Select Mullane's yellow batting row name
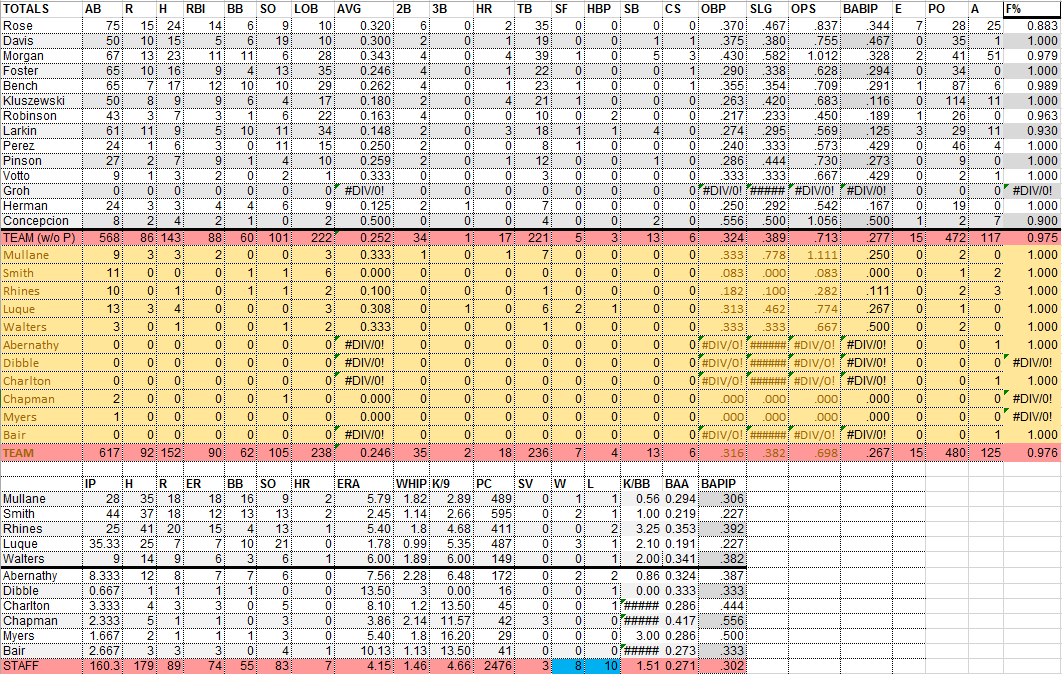Screen dimensions: 1062x674 41,255
